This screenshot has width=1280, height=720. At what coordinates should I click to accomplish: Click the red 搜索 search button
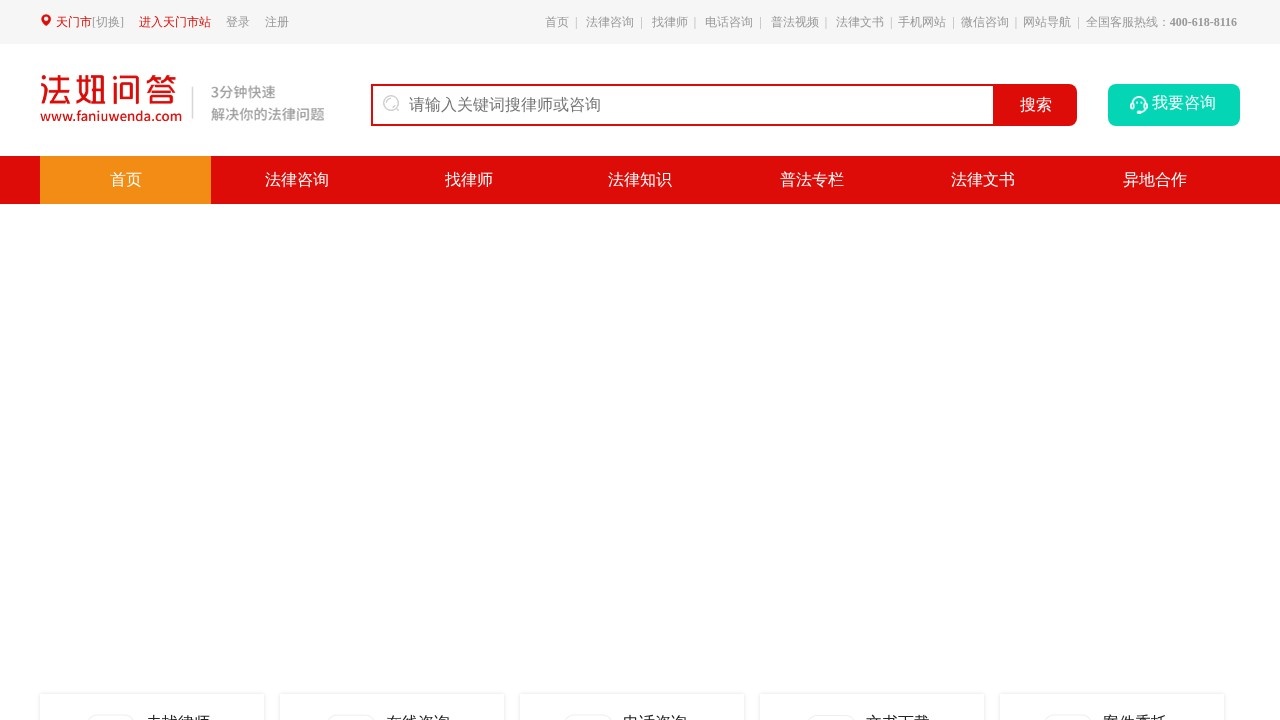1035,105
